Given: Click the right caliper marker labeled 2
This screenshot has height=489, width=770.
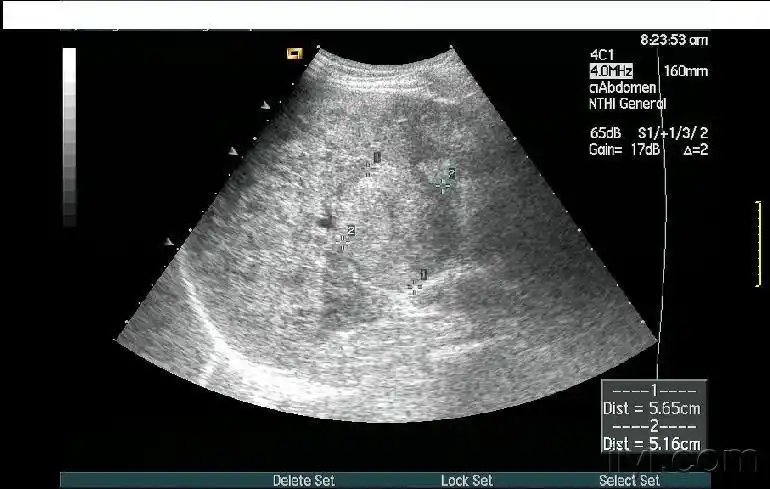Looking at the screenshot, I should pyautogui.click(x=443, y=184).
